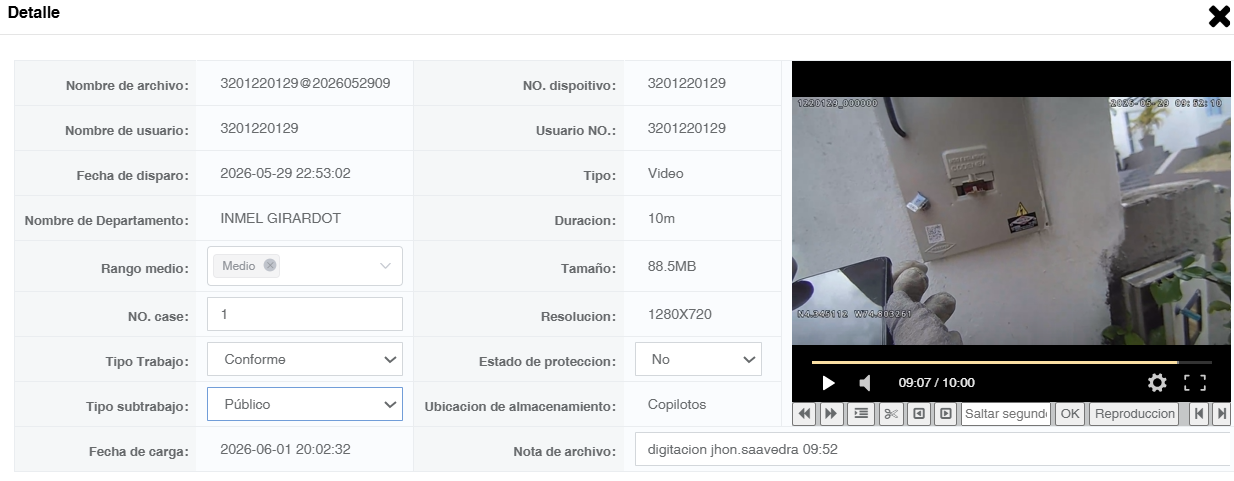Open Tipo subtrabajo dropdown showing Público
This screenshot has height=481, width=1234.
coord(305,404)
